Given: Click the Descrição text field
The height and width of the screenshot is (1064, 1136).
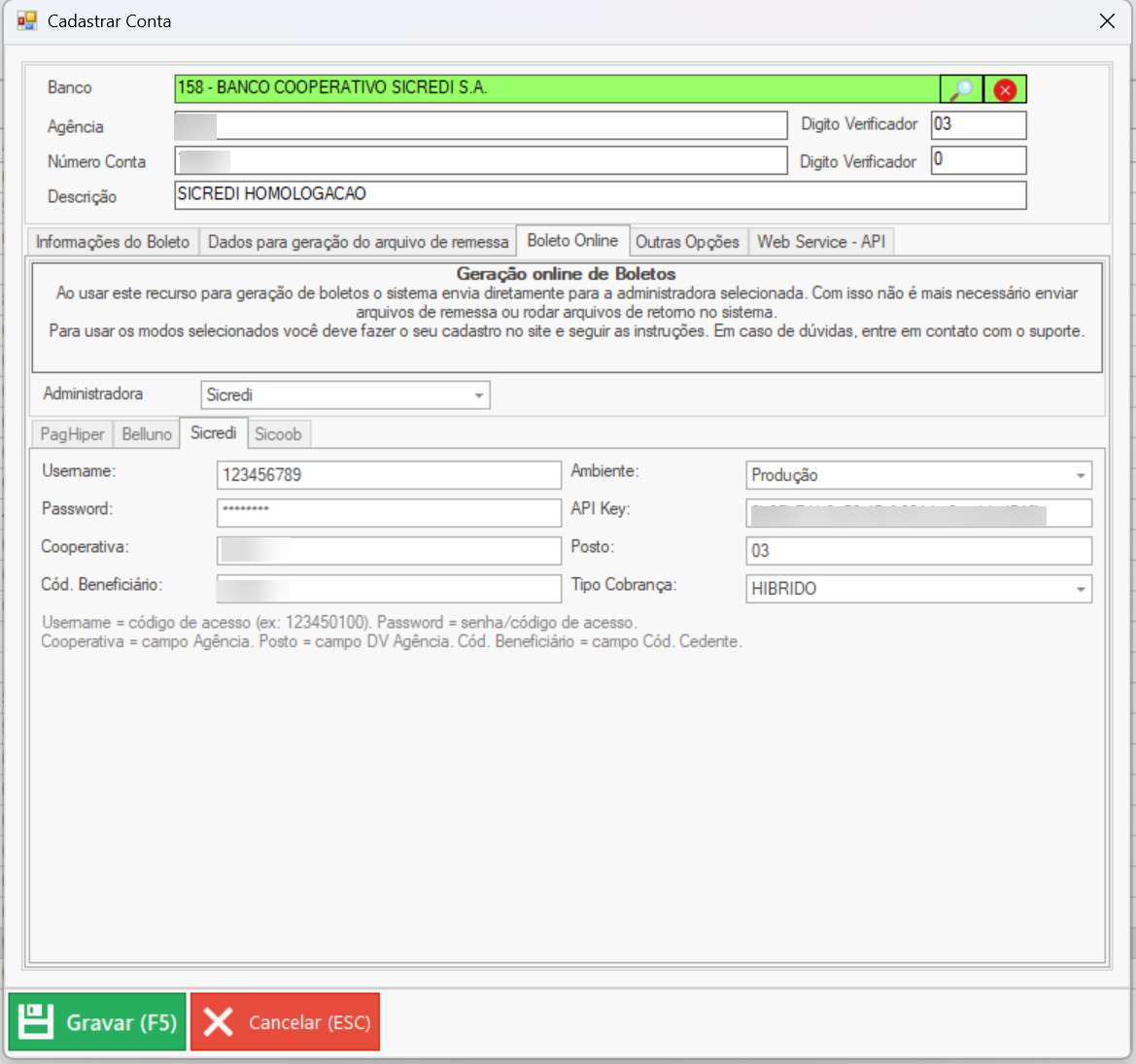Looking at the screenshot, I should pyautogui.click(x=600, y=195).
